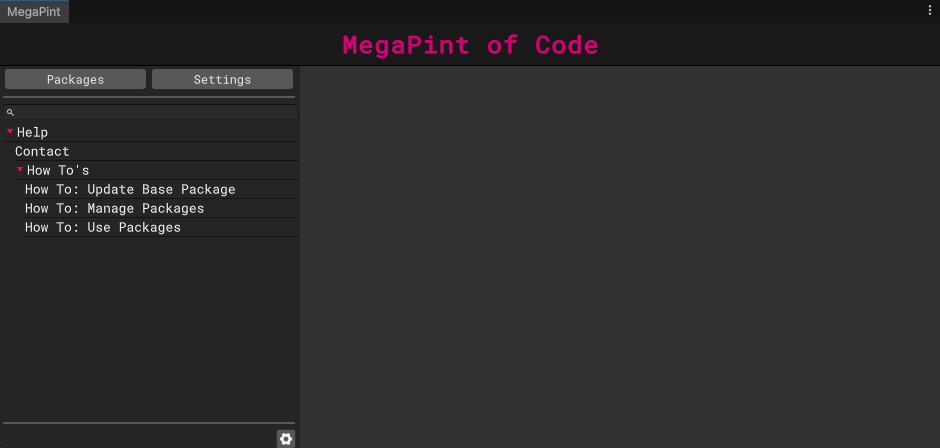The height and width of the screenshot is (448, 940).
Task: Click the MegaPint of Code title
Action: coord(470,45)
